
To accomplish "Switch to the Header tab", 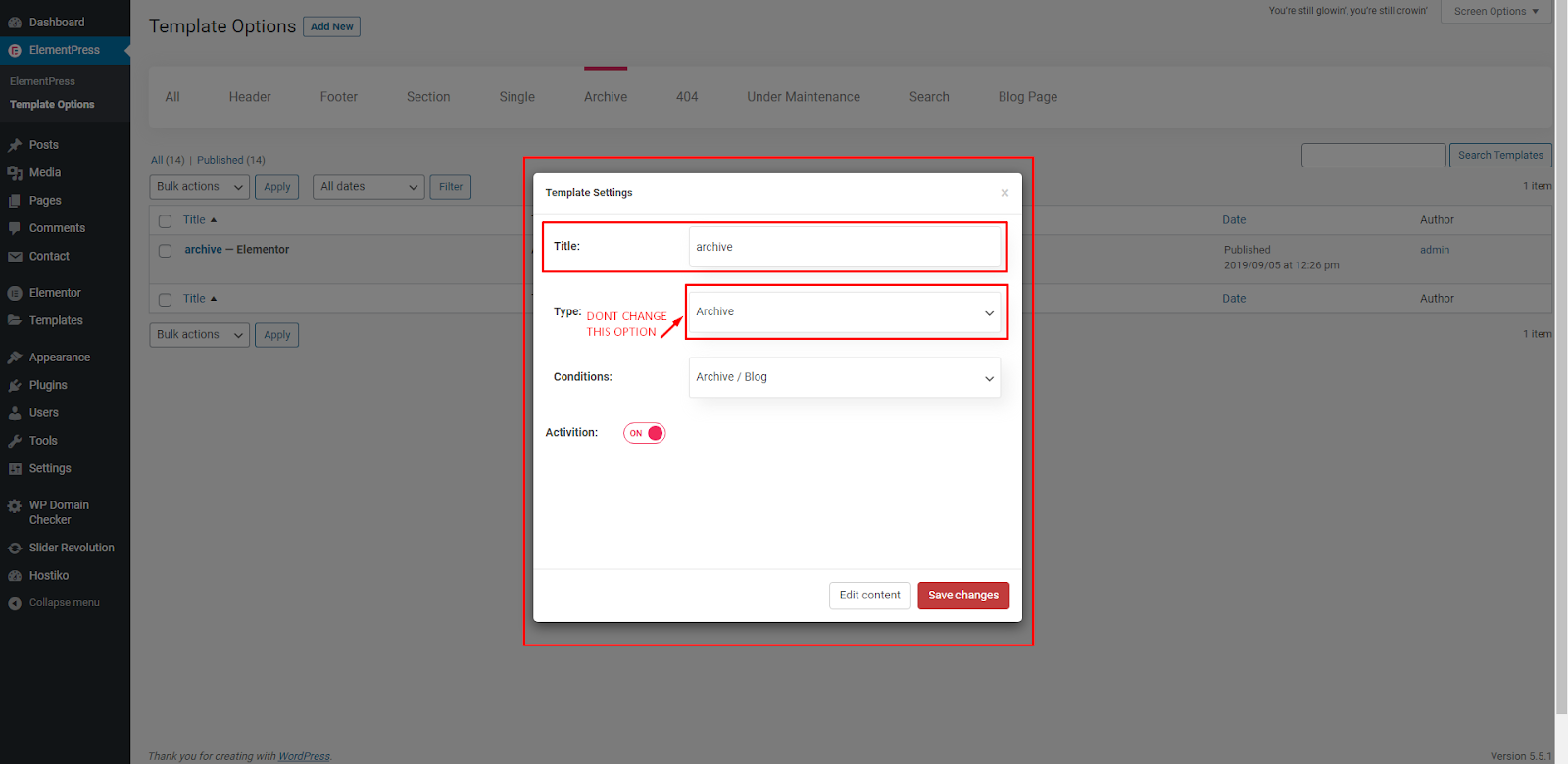I will tap(250, 97).
